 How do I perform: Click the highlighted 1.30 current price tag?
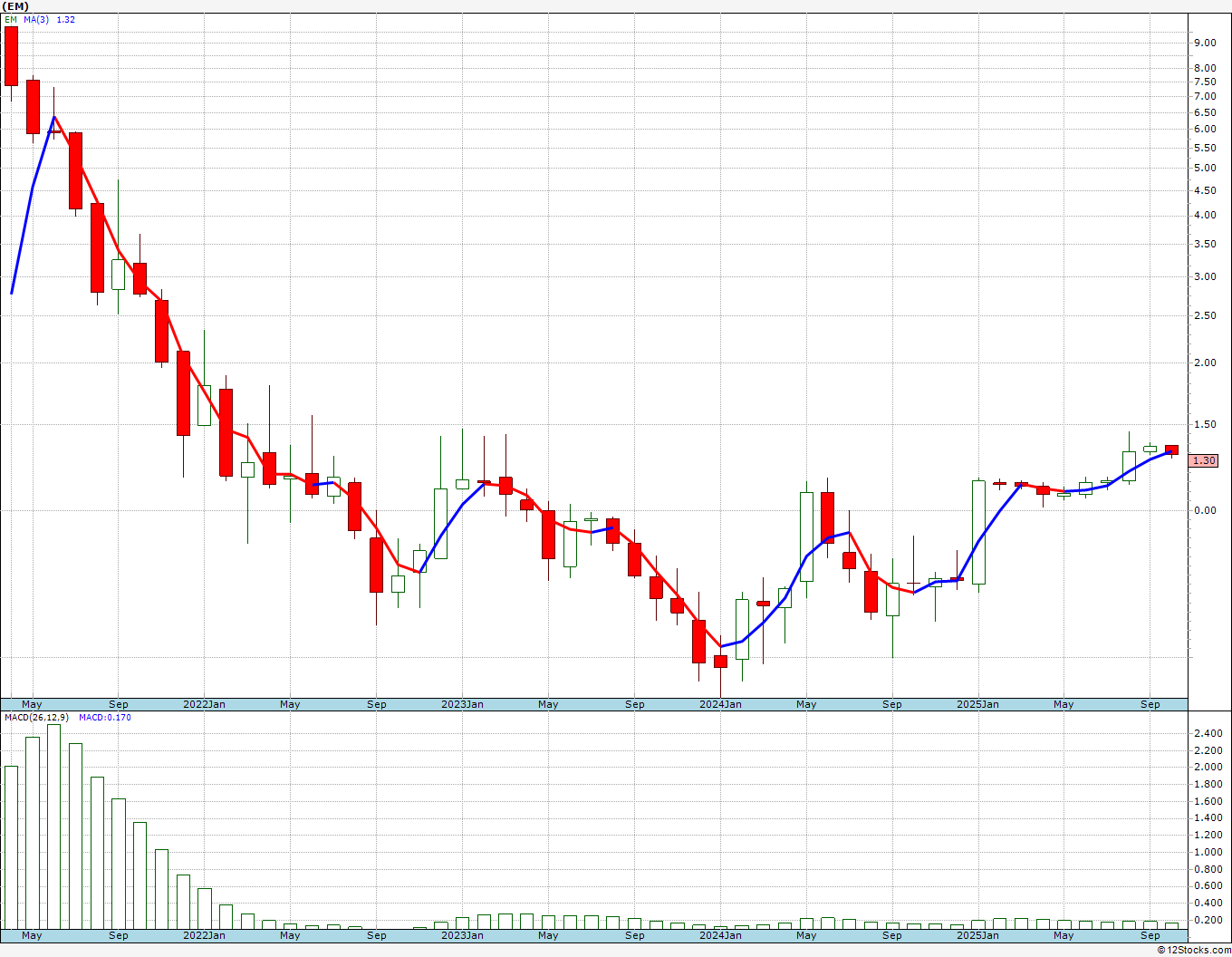tap(1204, 460)
